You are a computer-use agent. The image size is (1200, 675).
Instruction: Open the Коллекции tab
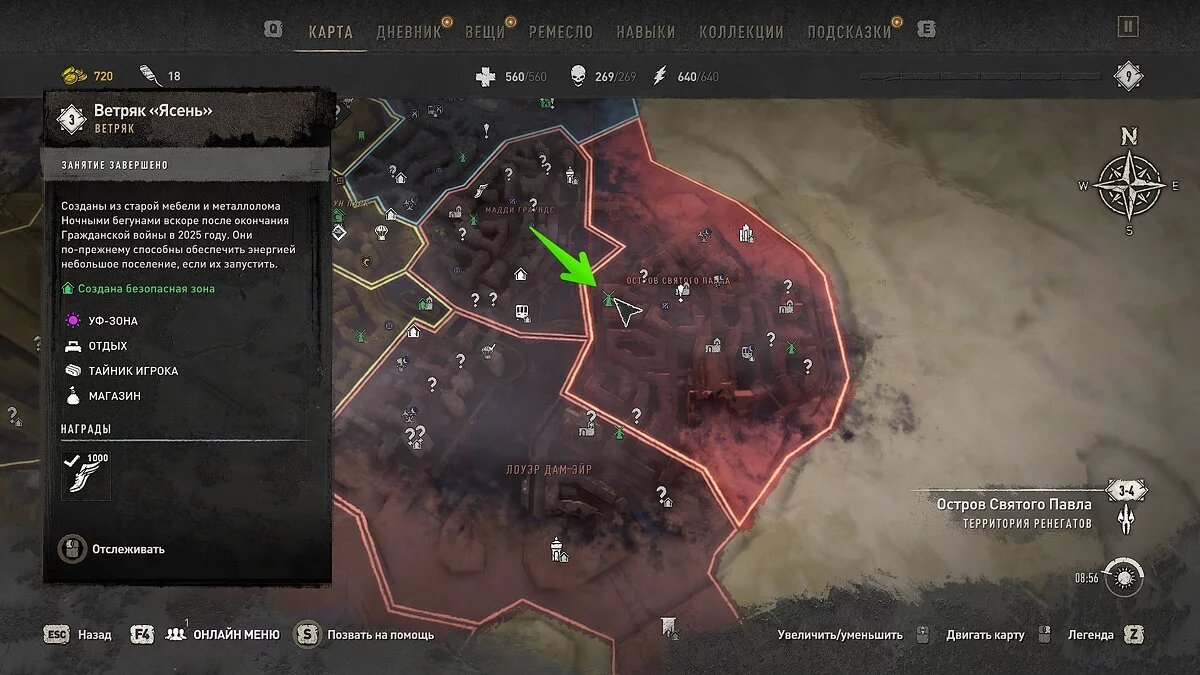point(741,31)
